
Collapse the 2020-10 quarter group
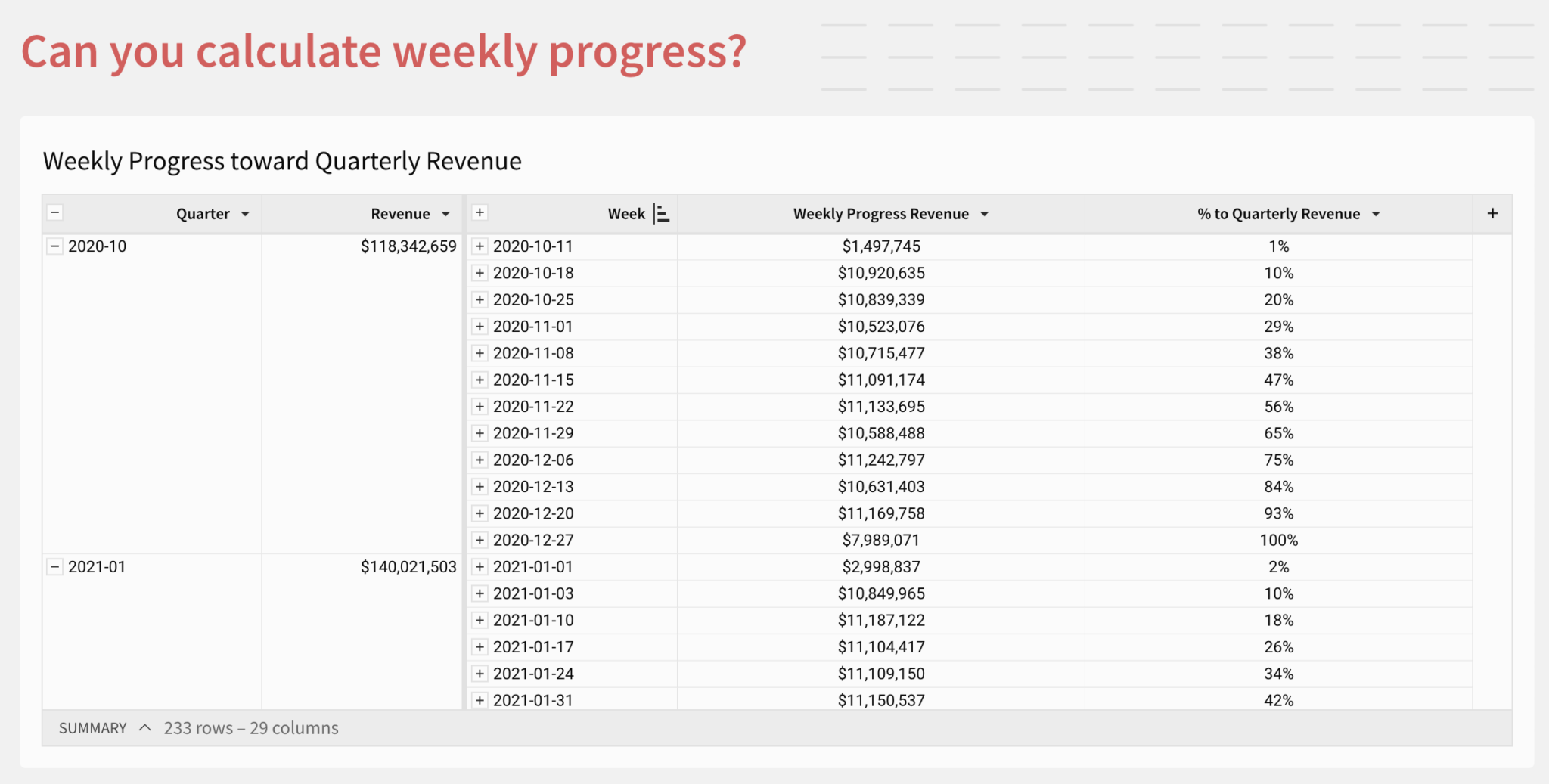54,246
